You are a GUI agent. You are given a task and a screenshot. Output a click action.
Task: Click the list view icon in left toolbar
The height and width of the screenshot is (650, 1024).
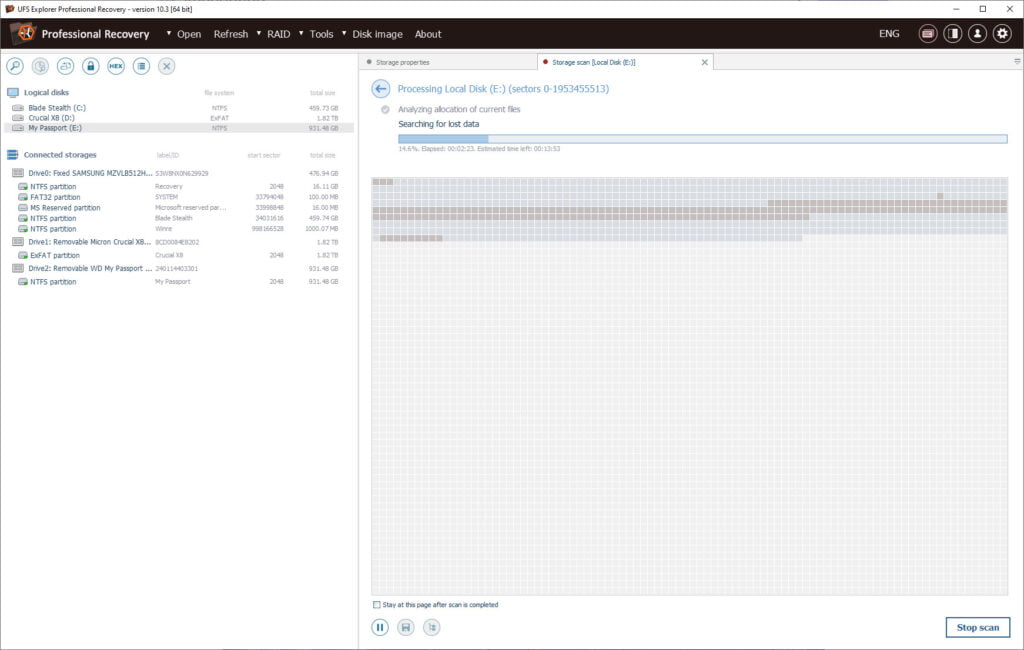click(141, 66)
